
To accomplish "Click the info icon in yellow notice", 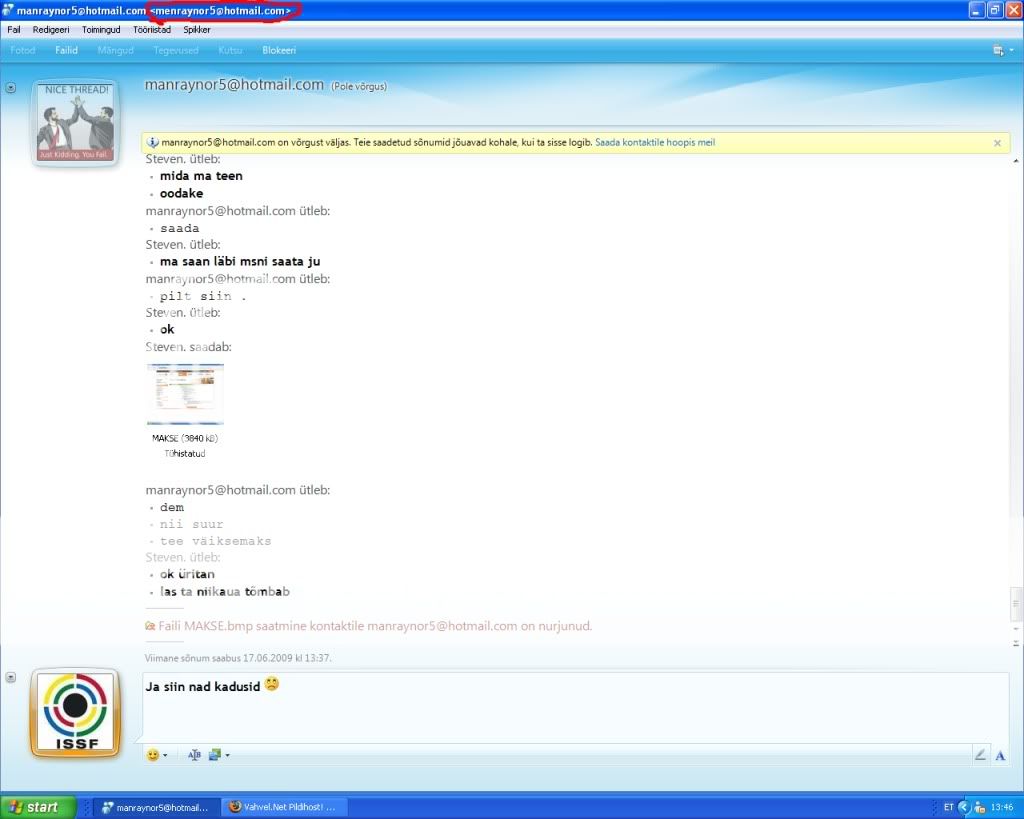I will click(x=152, y=143).
